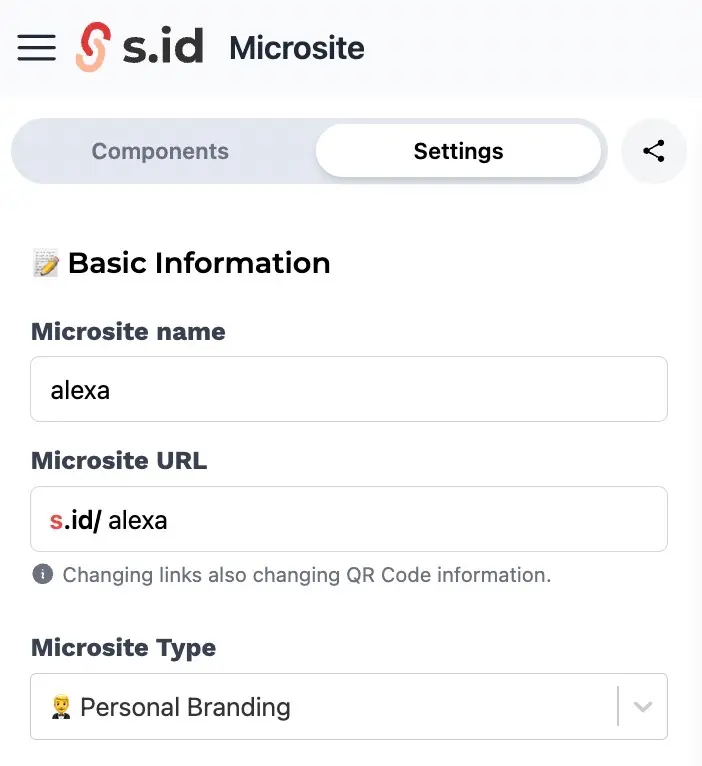Image resolution: width=702 pixels, height=766 pixels.
Task: Click the Basic Information heading
Action: 199,263
